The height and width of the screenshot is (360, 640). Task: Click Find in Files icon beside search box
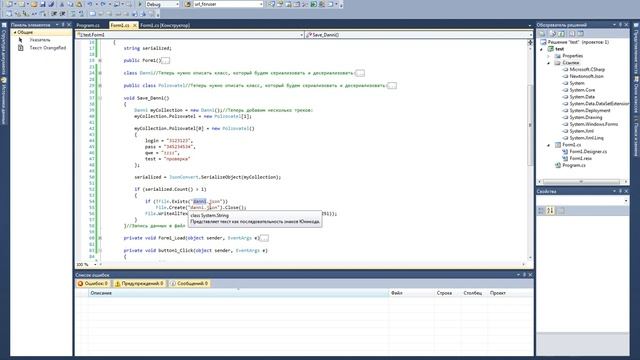point(188,4)
